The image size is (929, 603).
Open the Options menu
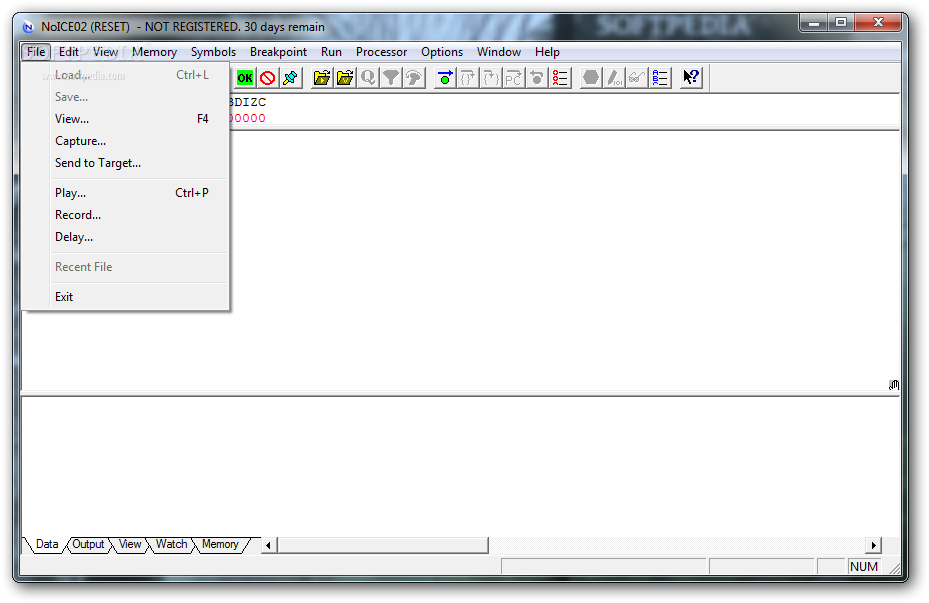pyautogui.click(x=442, y=52)
